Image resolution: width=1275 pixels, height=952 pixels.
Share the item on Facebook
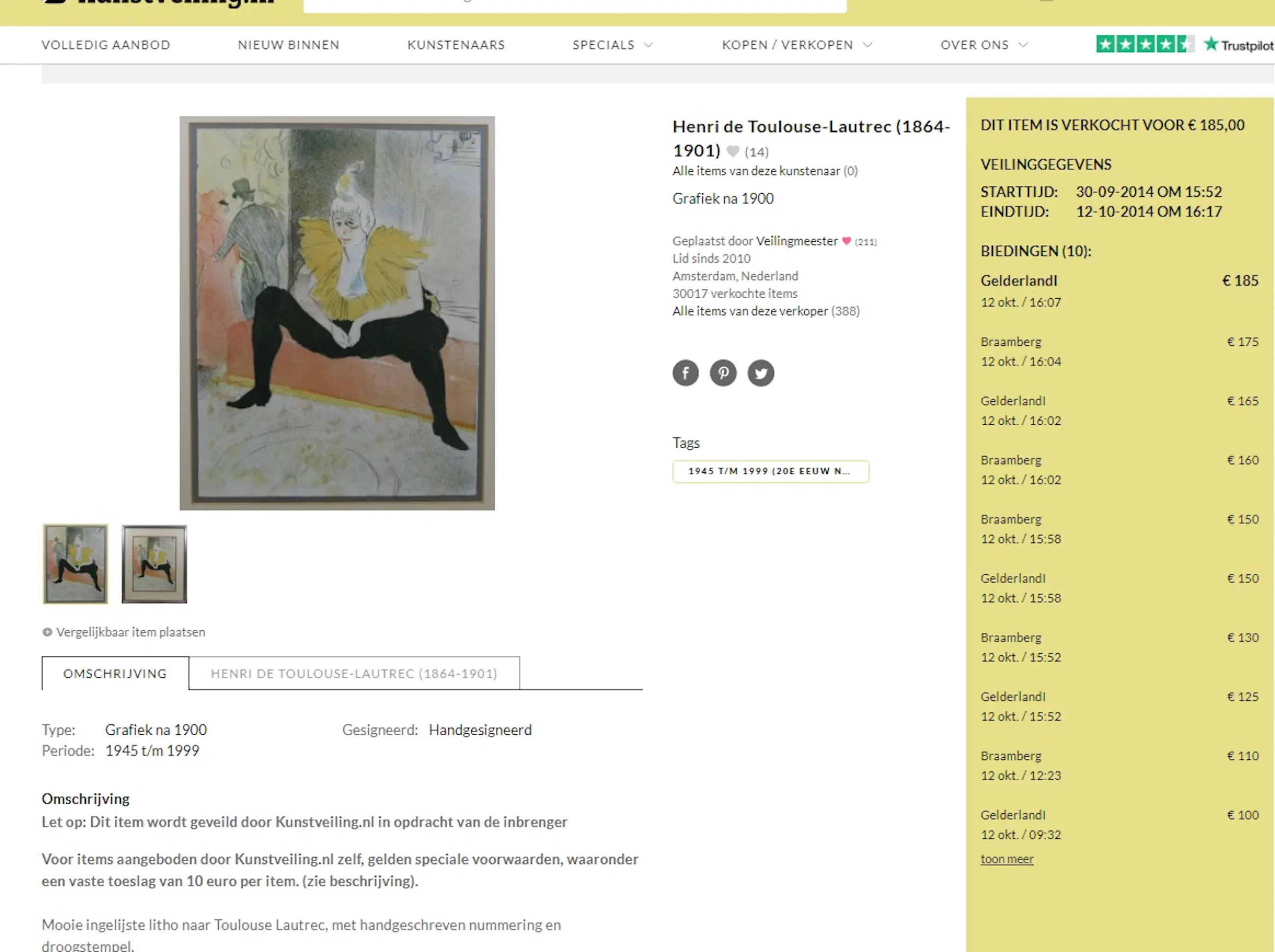(685, 373)
